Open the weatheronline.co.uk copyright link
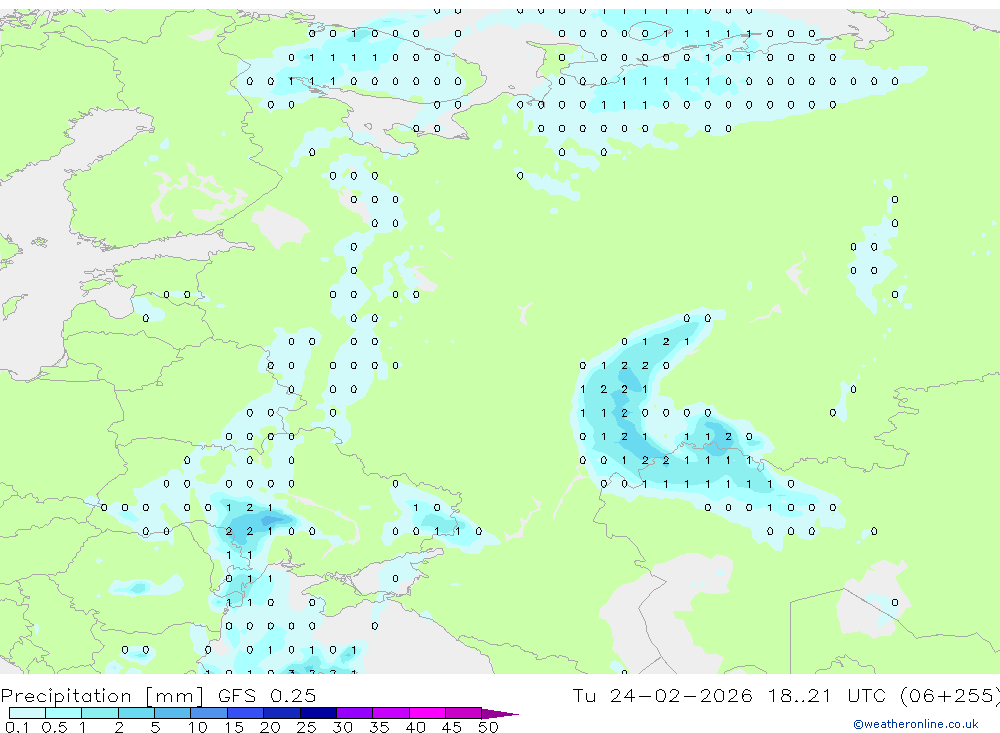 pyautogui.click(x=916, y=724)
